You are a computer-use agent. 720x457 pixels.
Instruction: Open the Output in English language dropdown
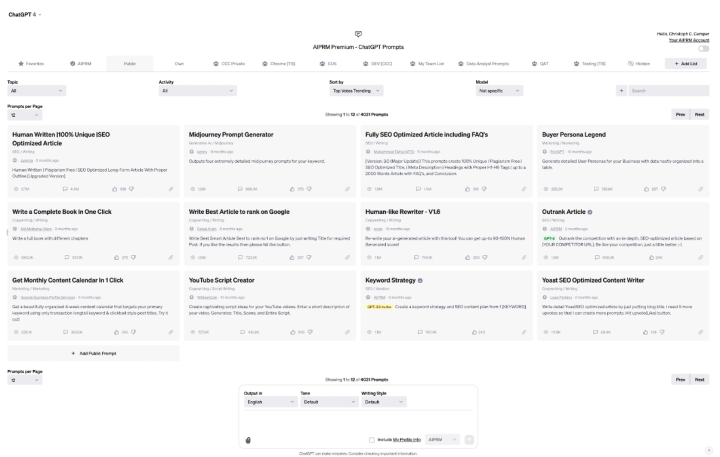pyautogui.click(x=268, y=401)
